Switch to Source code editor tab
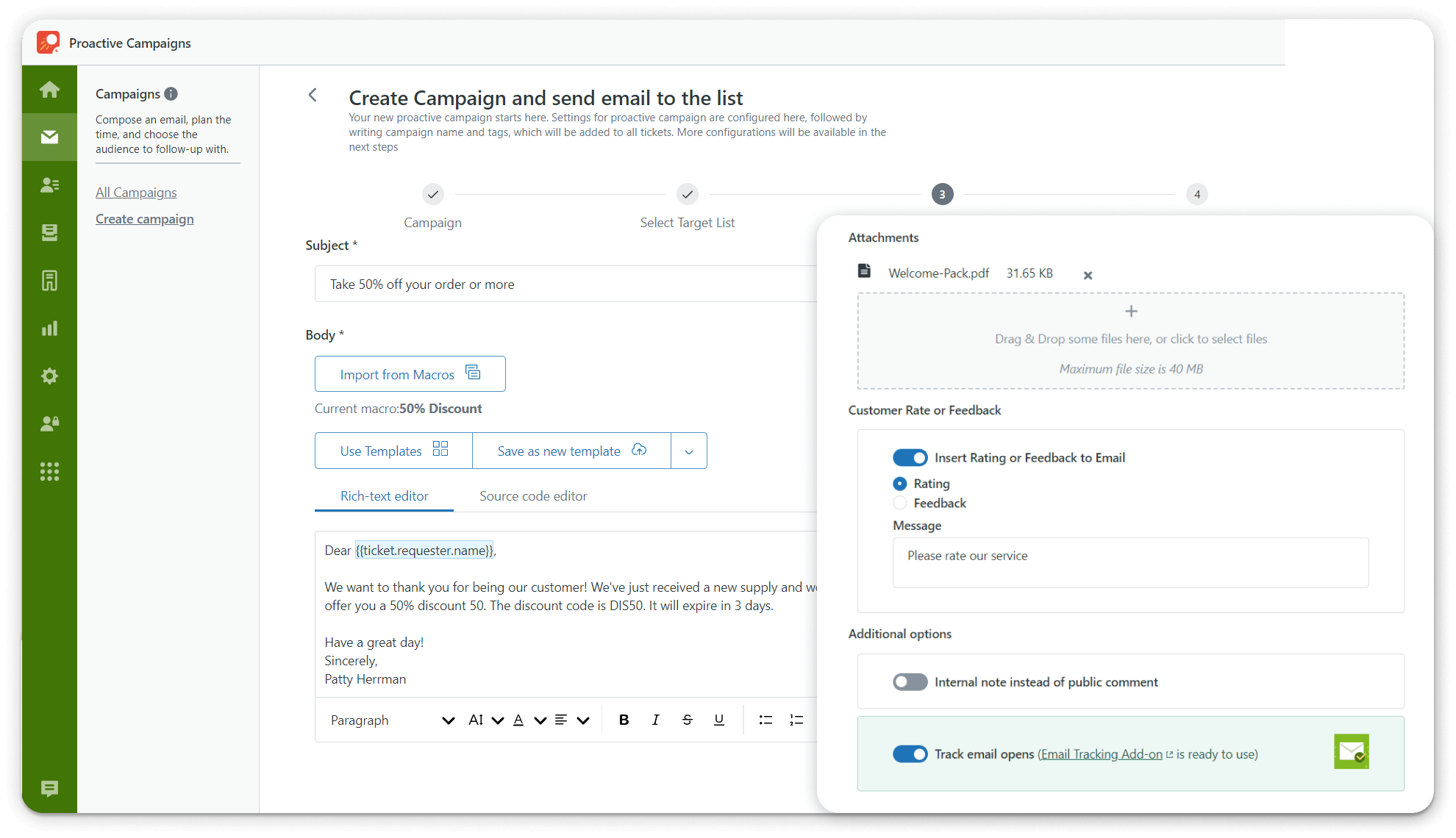The height and width of the screenshot is (838, 1456). 533,496
